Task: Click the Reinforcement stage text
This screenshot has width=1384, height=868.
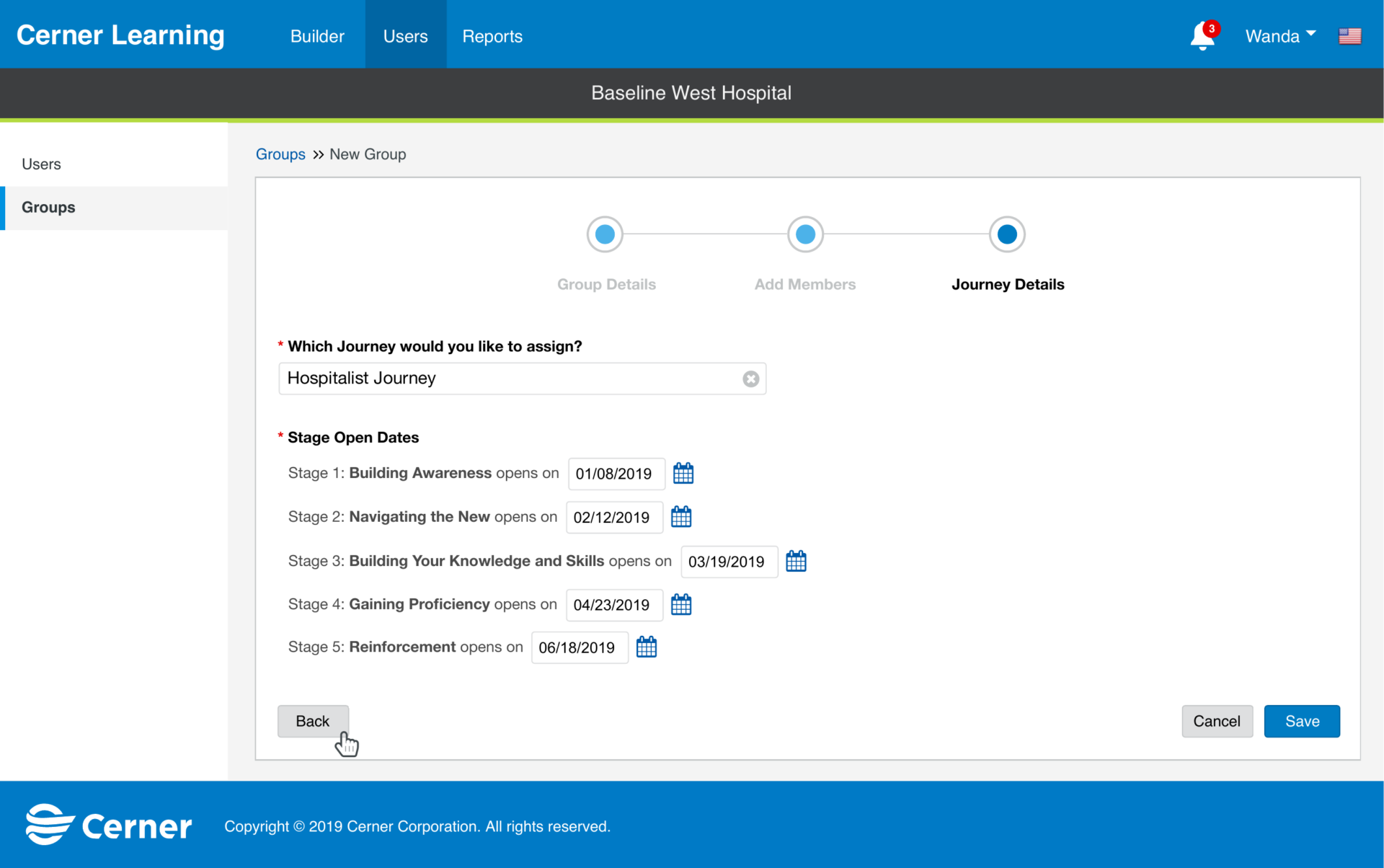Action: (x=402, y=647)
